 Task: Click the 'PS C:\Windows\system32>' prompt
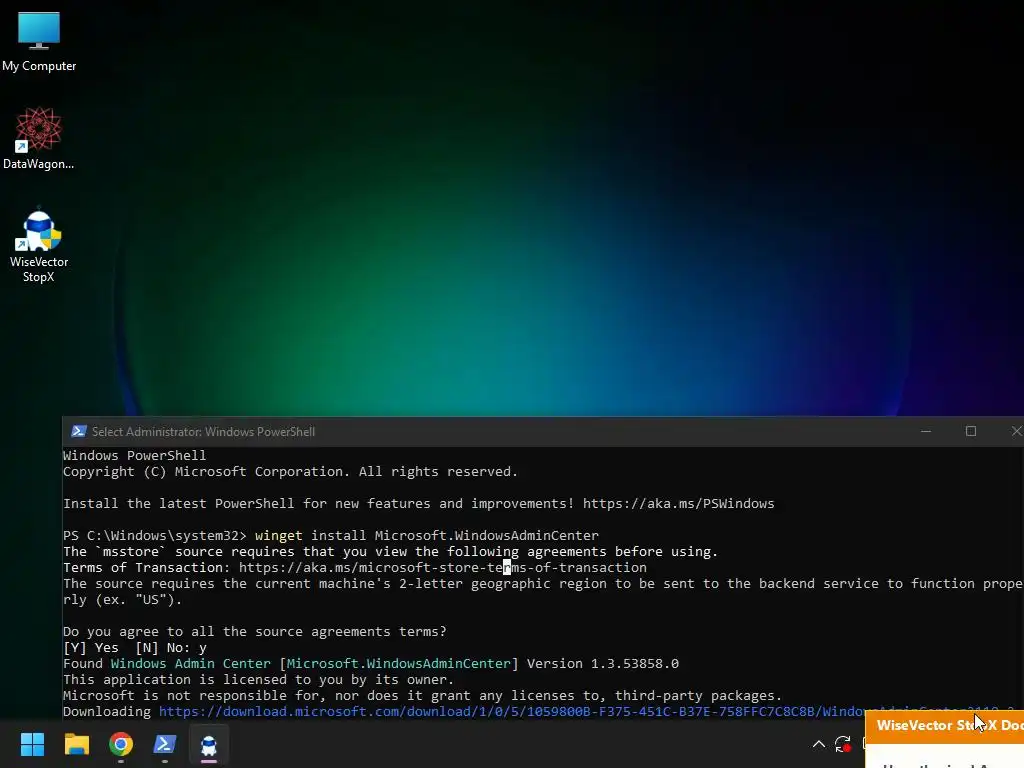coord(155,536)
